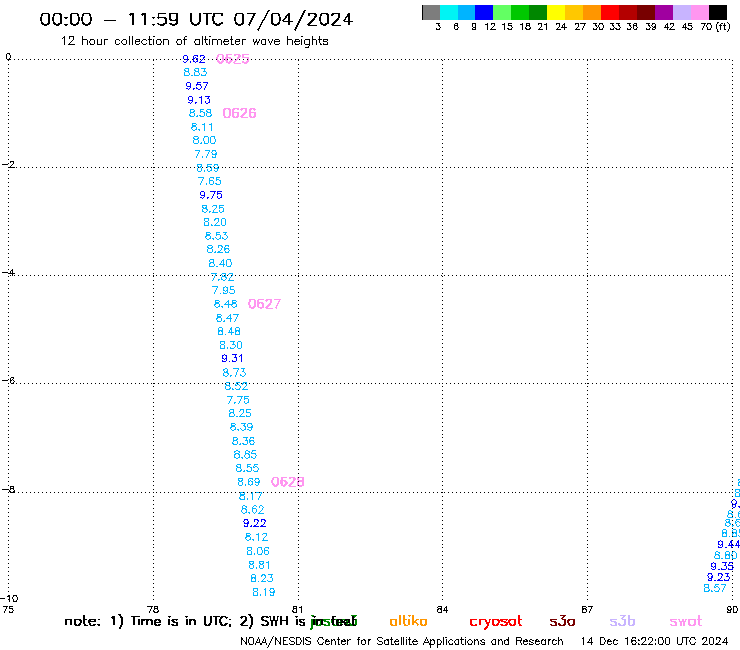Click the 8.55 wave height value
Image resolution: width=740 pixels, height=650 pixels.
pos(247,468)
